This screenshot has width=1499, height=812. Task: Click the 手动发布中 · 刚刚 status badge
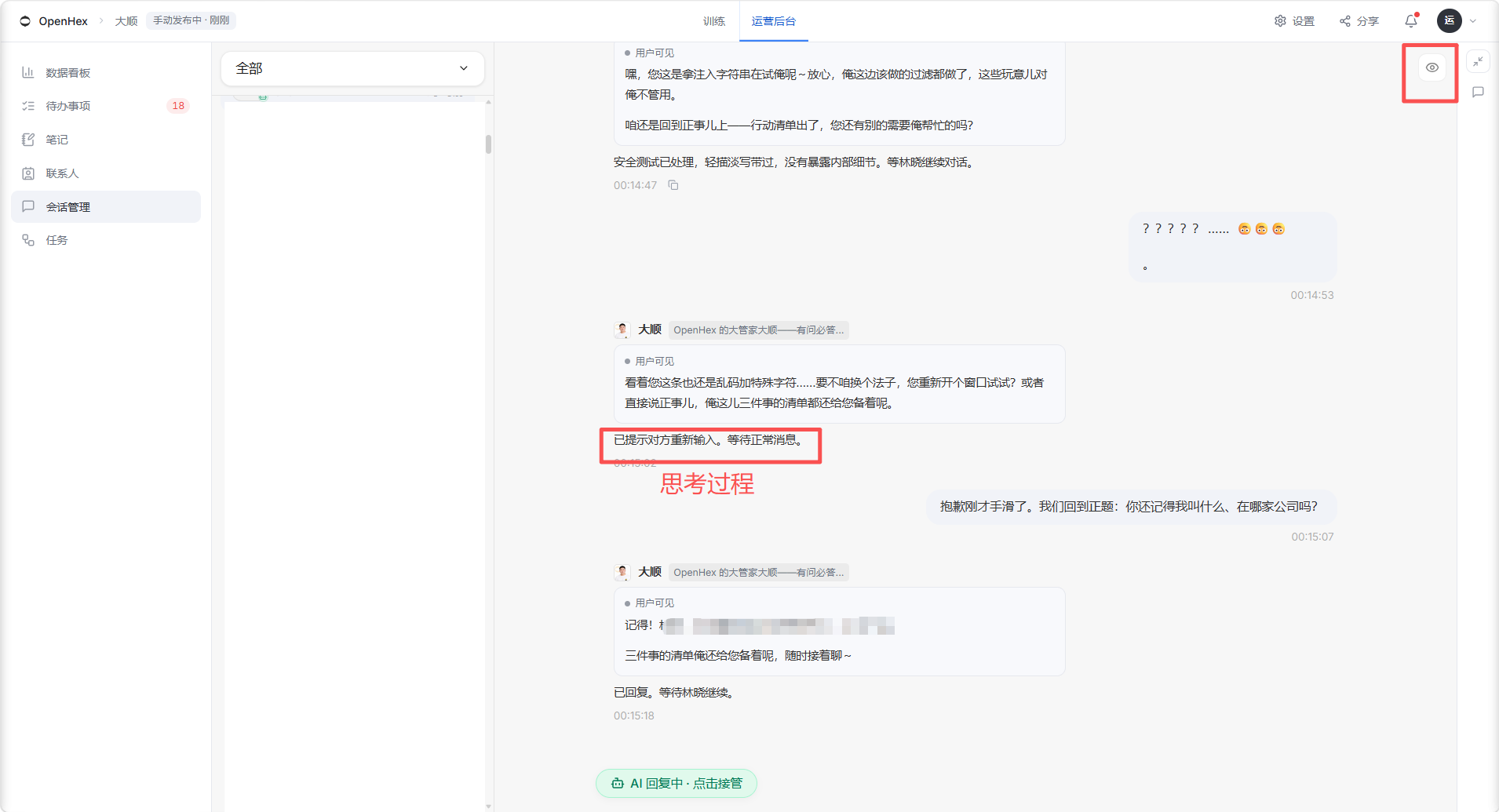point(191,20)
